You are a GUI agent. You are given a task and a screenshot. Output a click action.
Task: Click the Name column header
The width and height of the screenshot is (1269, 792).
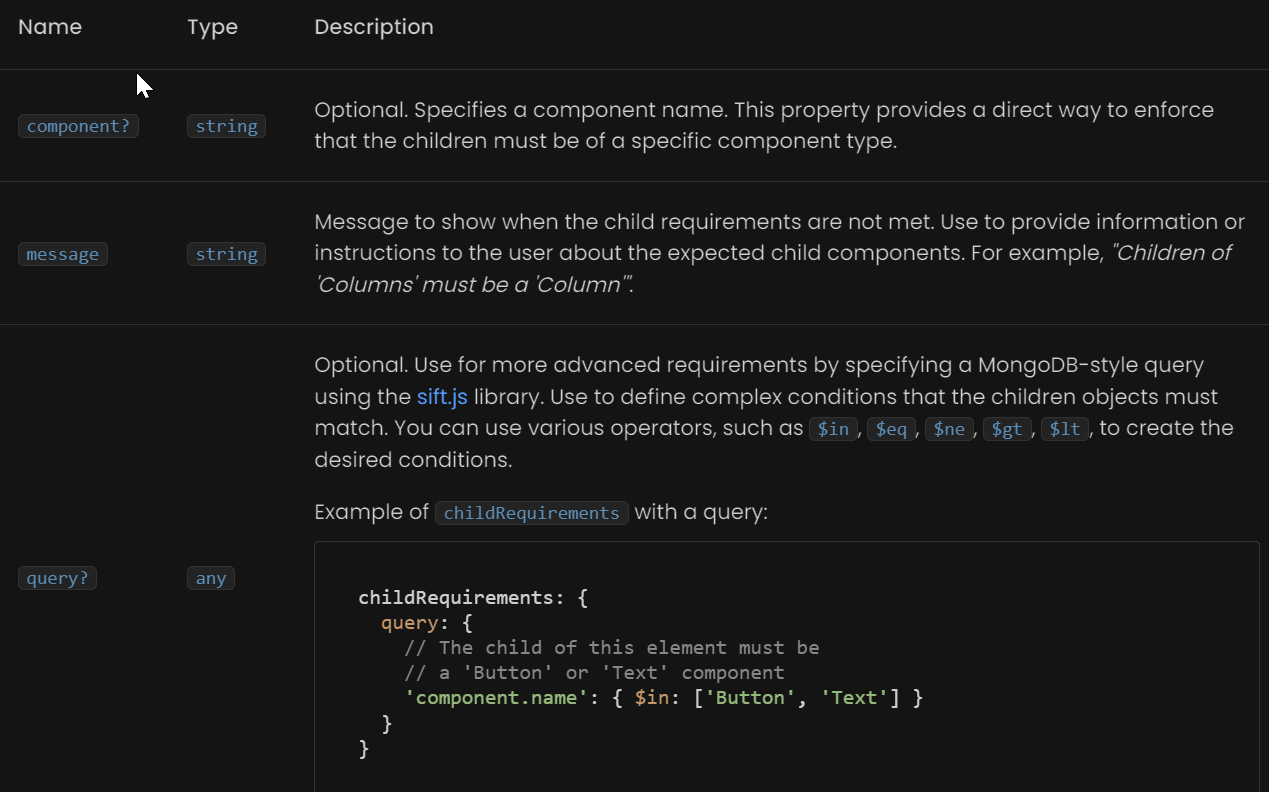(50, 28)
